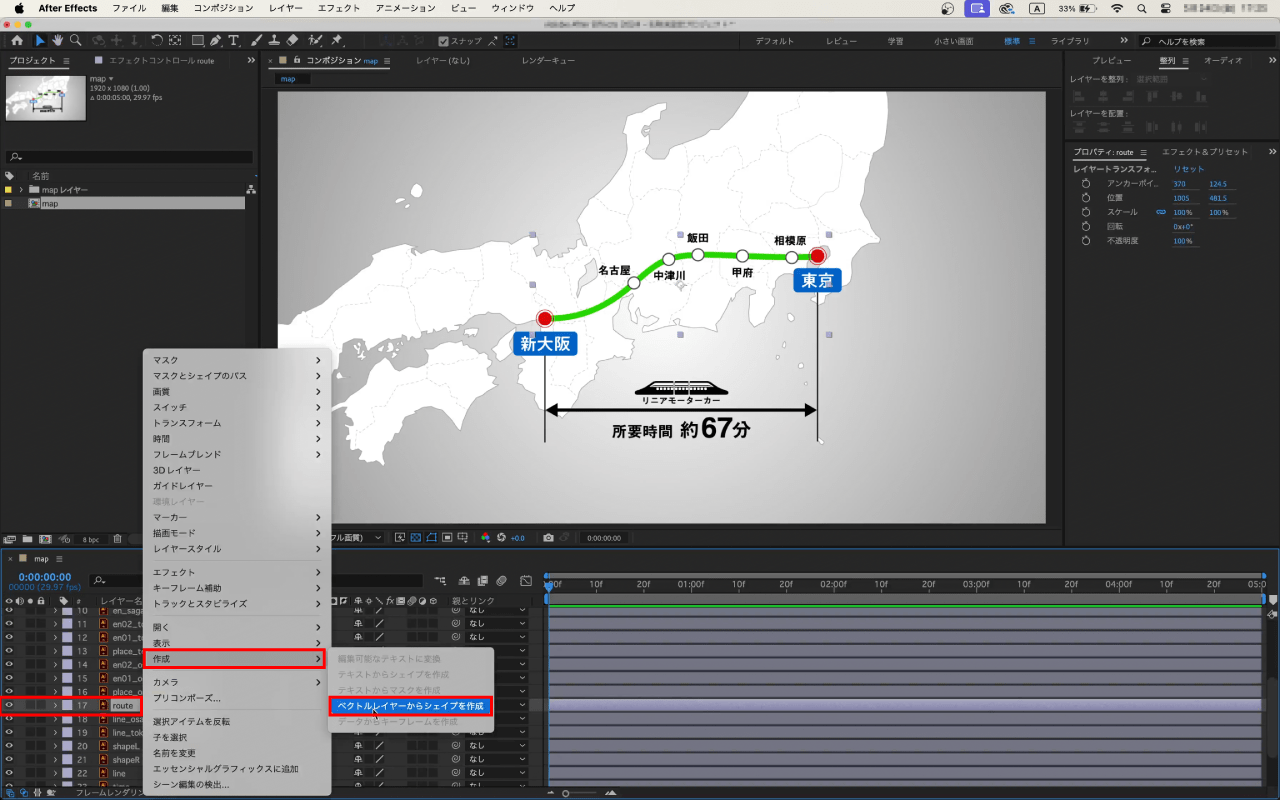
Task: Click the Spotlight search icon in macOS menu bar
Action: coord(1141,8)
